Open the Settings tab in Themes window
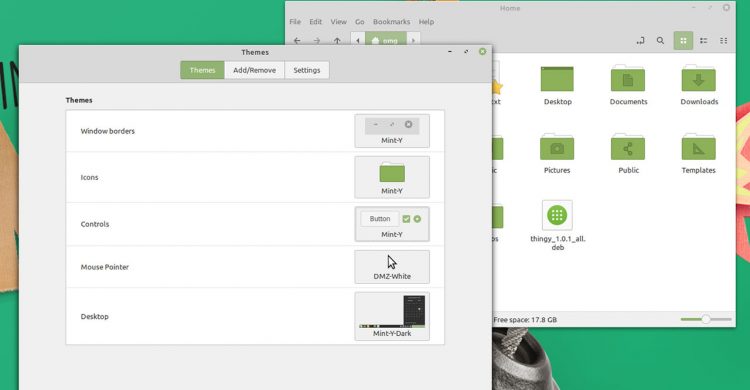This screenshot has width=750, height=390. coord(307,70)
